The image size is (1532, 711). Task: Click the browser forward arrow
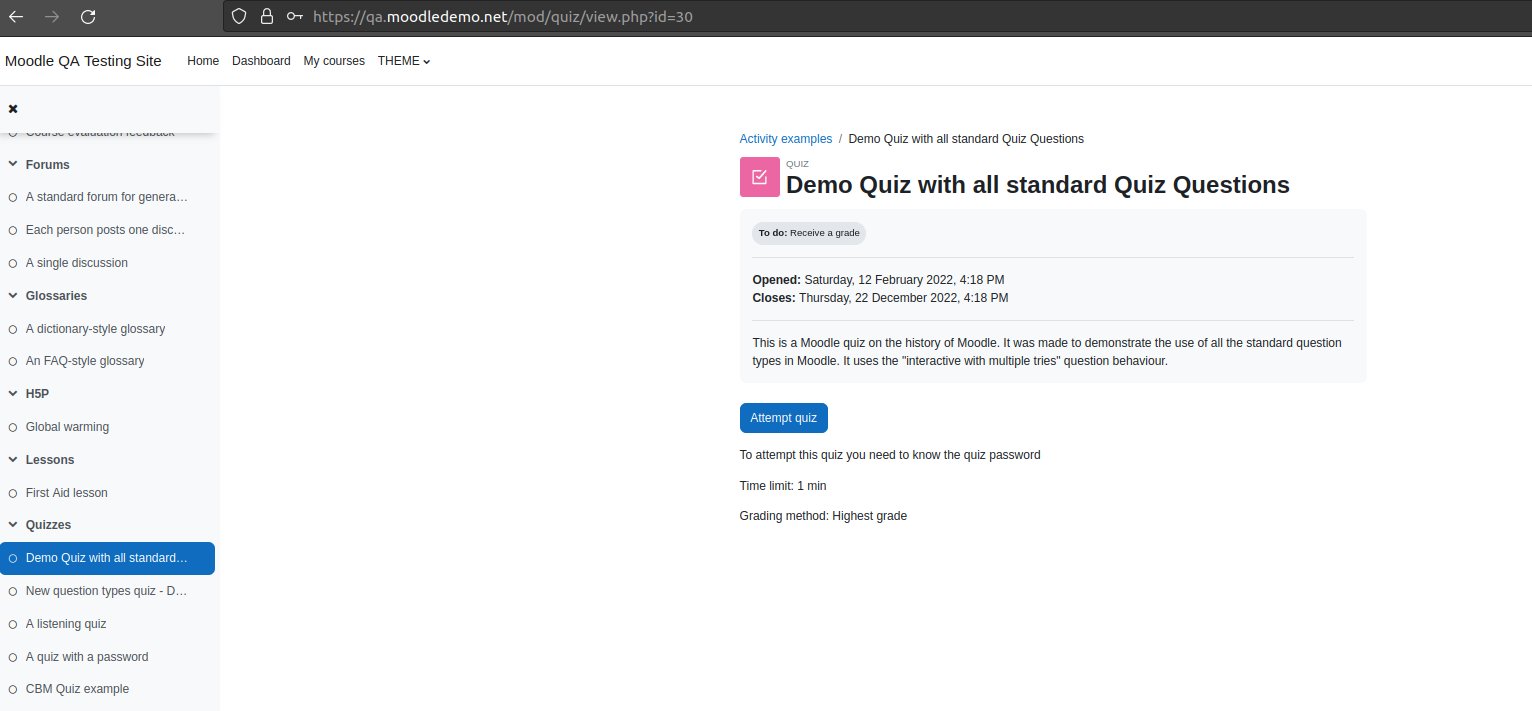point(52,16)
